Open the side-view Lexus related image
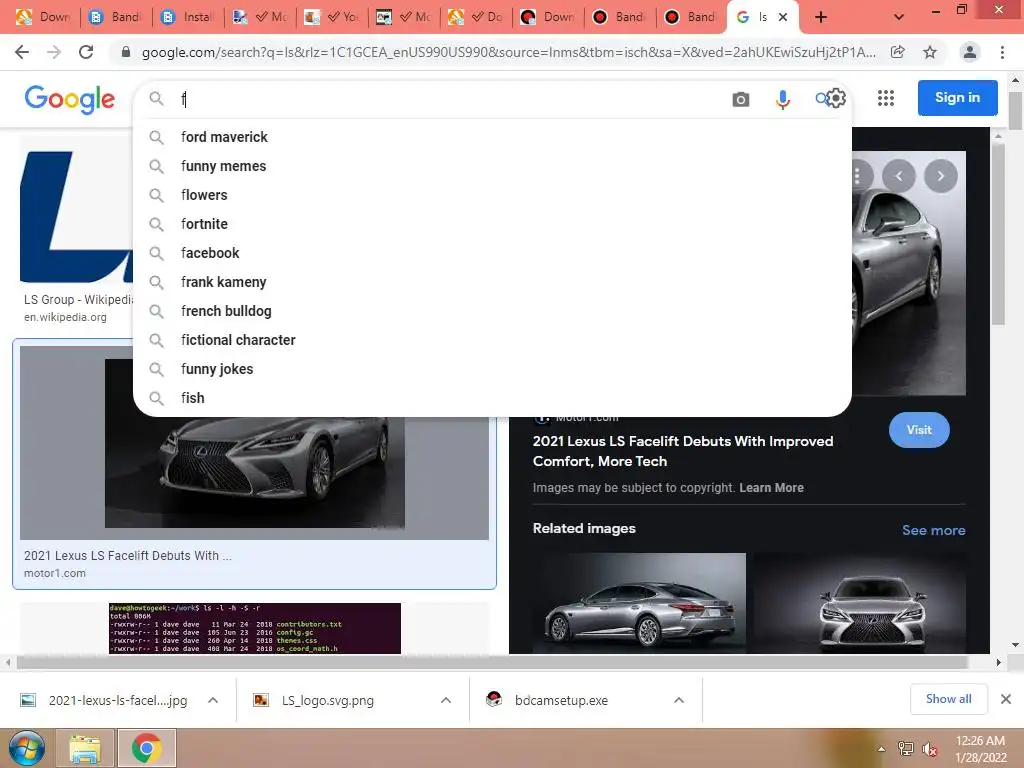This screenshot has width=1024, height=768. (639, 603)
